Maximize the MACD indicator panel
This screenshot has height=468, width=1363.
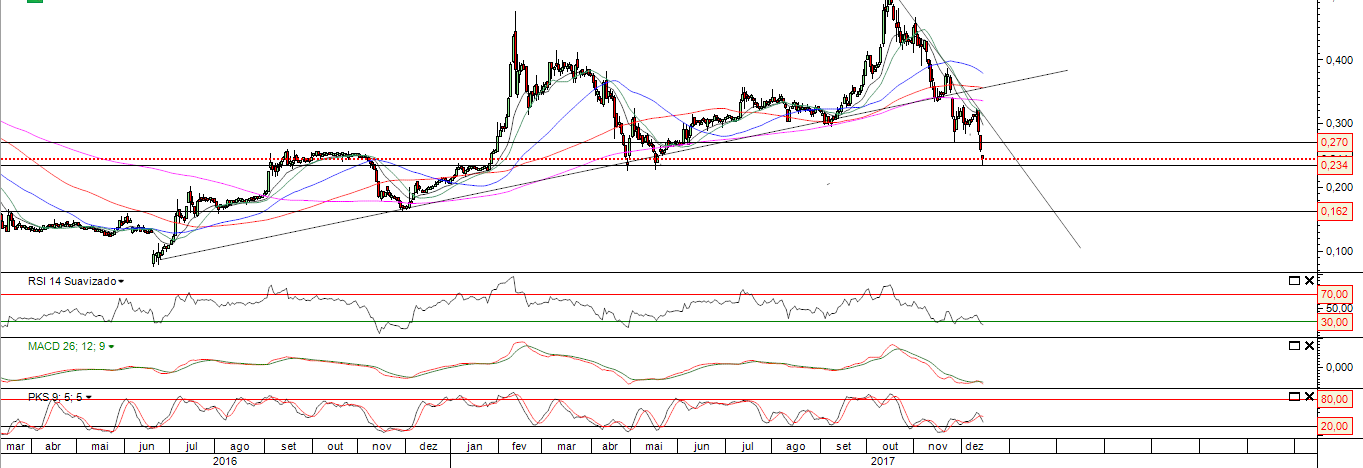(1294, 346)
